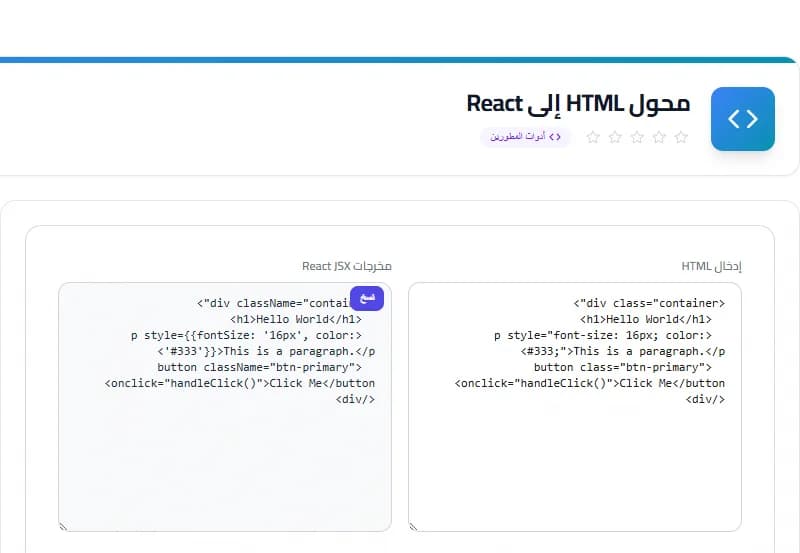This screenshot has height=553, width=800.
Task: Grab the resize handle of HTML input box
Action: [413, 526]
